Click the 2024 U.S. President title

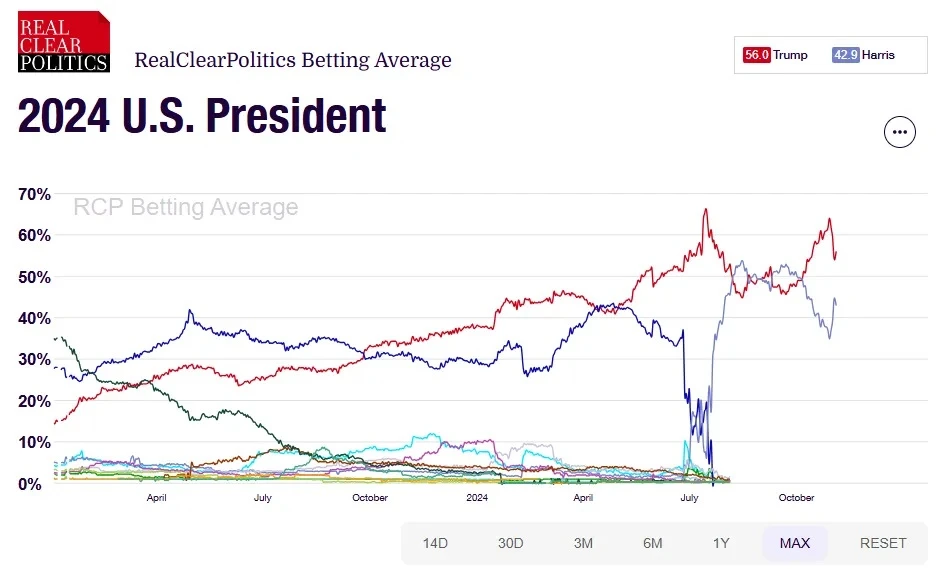[202, 115]
